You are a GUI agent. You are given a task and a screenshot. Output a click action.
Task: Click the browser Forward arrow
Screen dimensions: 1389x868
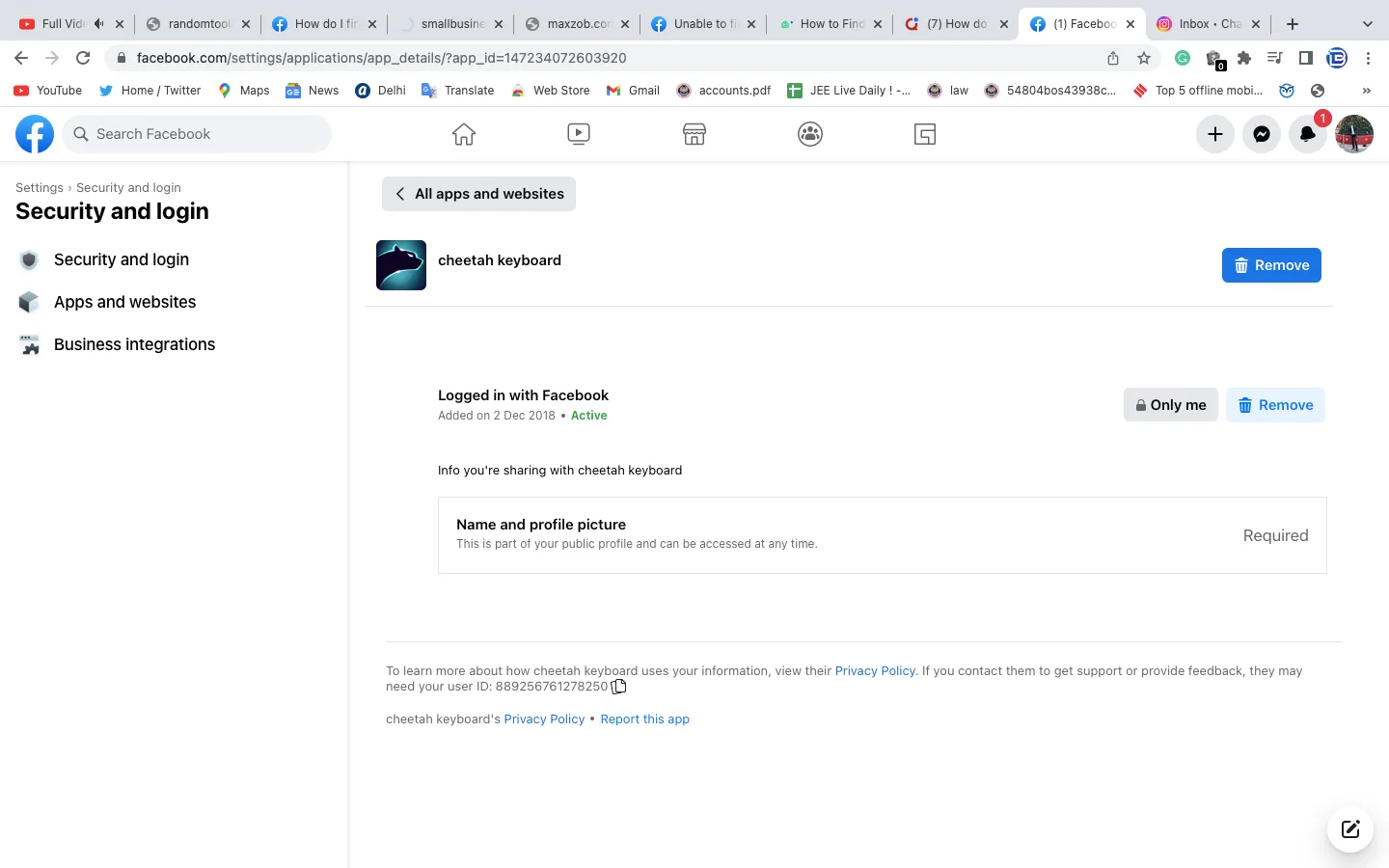[52, 58]
